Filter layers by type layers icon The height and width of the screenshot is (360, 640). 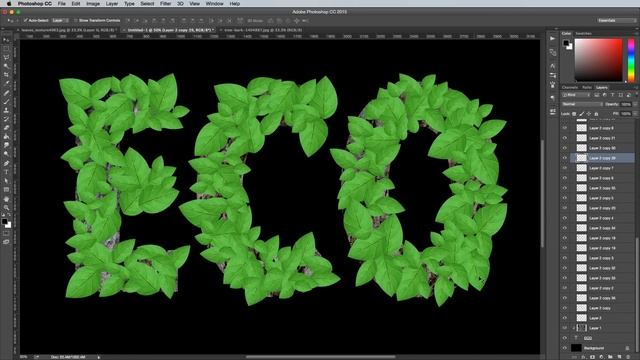coord(612,95)
